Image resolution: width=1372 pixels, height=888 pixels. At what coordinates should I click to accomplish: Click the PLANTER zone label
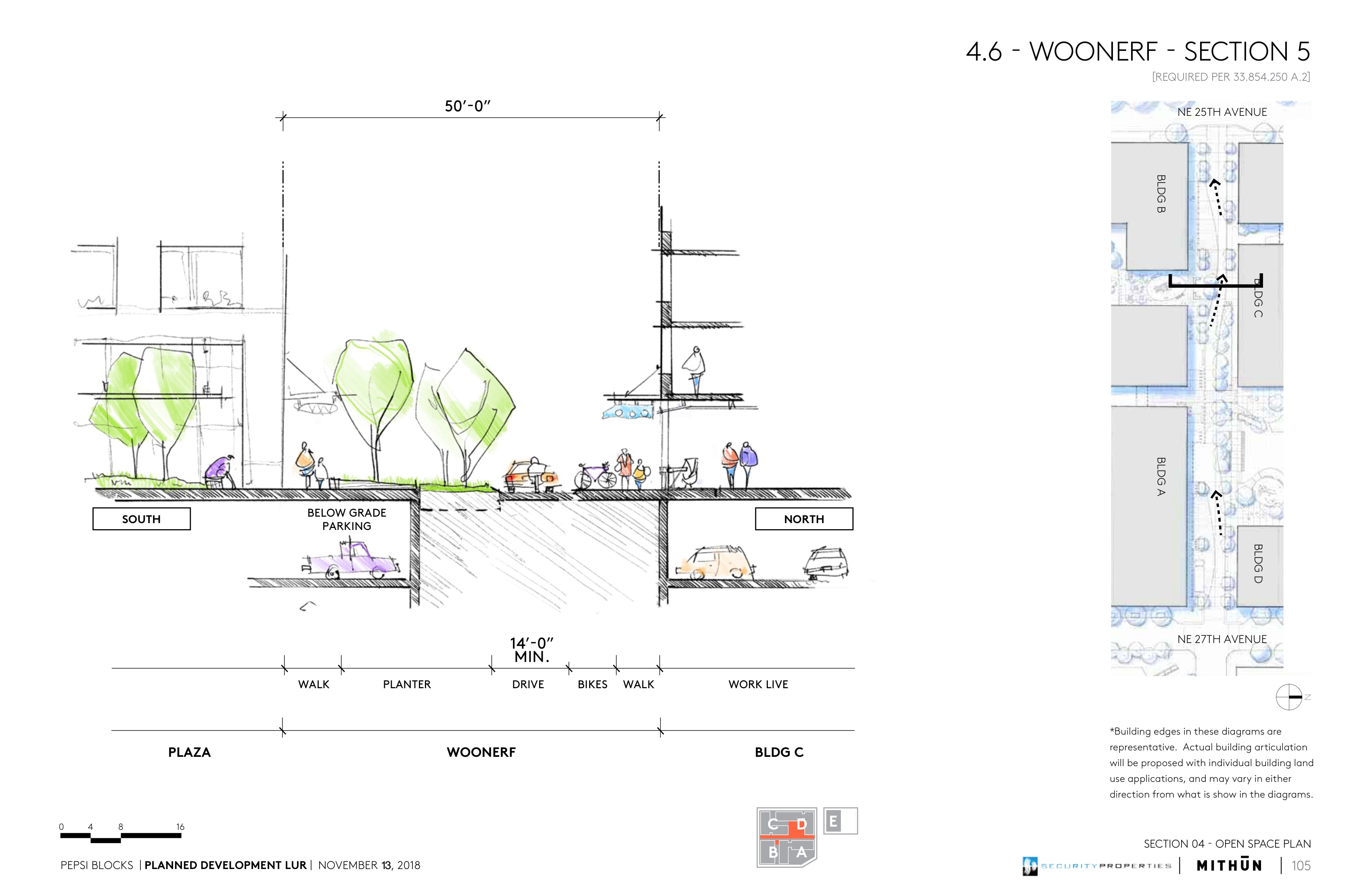point(406,685)
